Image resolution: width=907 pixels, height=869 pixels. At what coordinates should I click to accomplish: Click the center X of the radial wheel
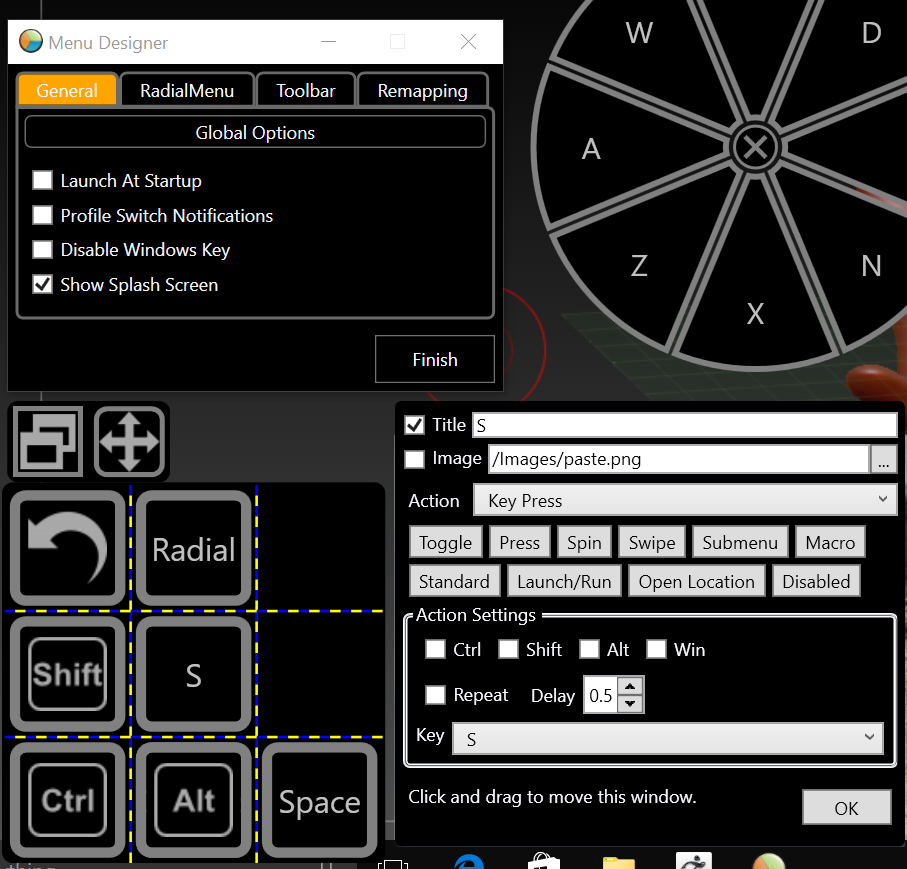[x=755, y=147]
